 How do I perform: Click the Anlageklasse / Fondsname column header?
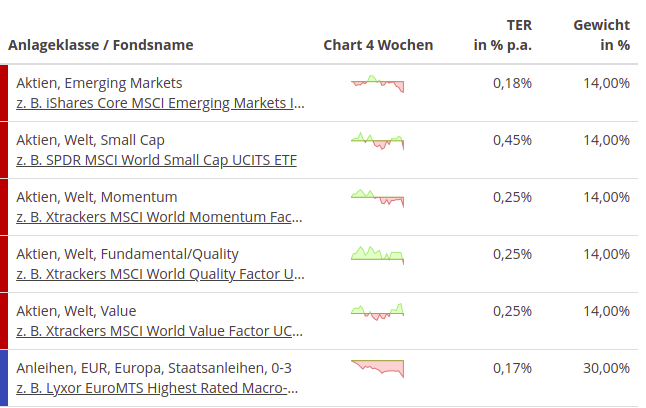point(101,45)
